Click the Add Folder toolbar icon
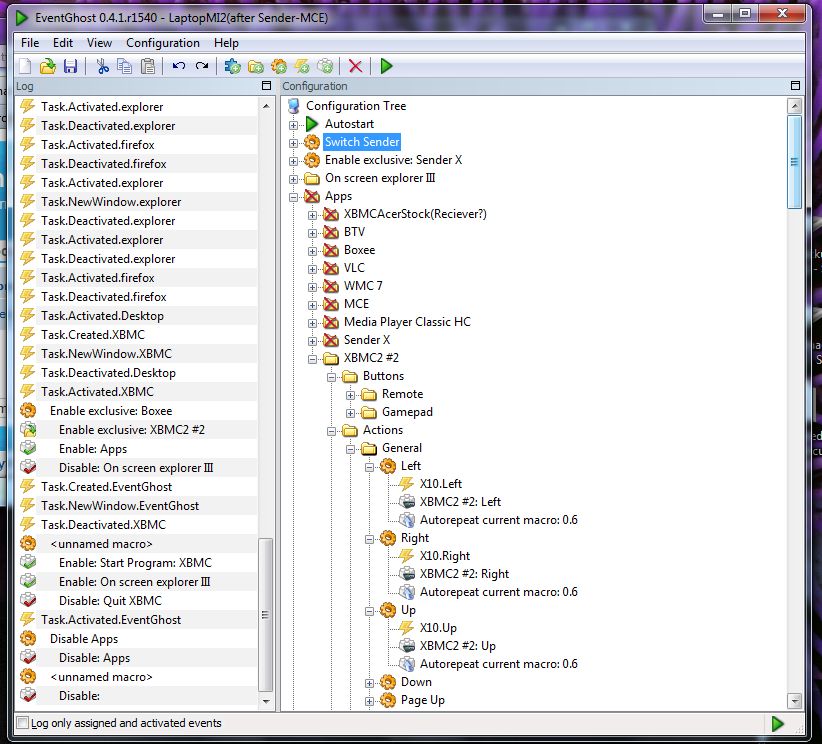822x744 pixels. (x=256, y=66)
